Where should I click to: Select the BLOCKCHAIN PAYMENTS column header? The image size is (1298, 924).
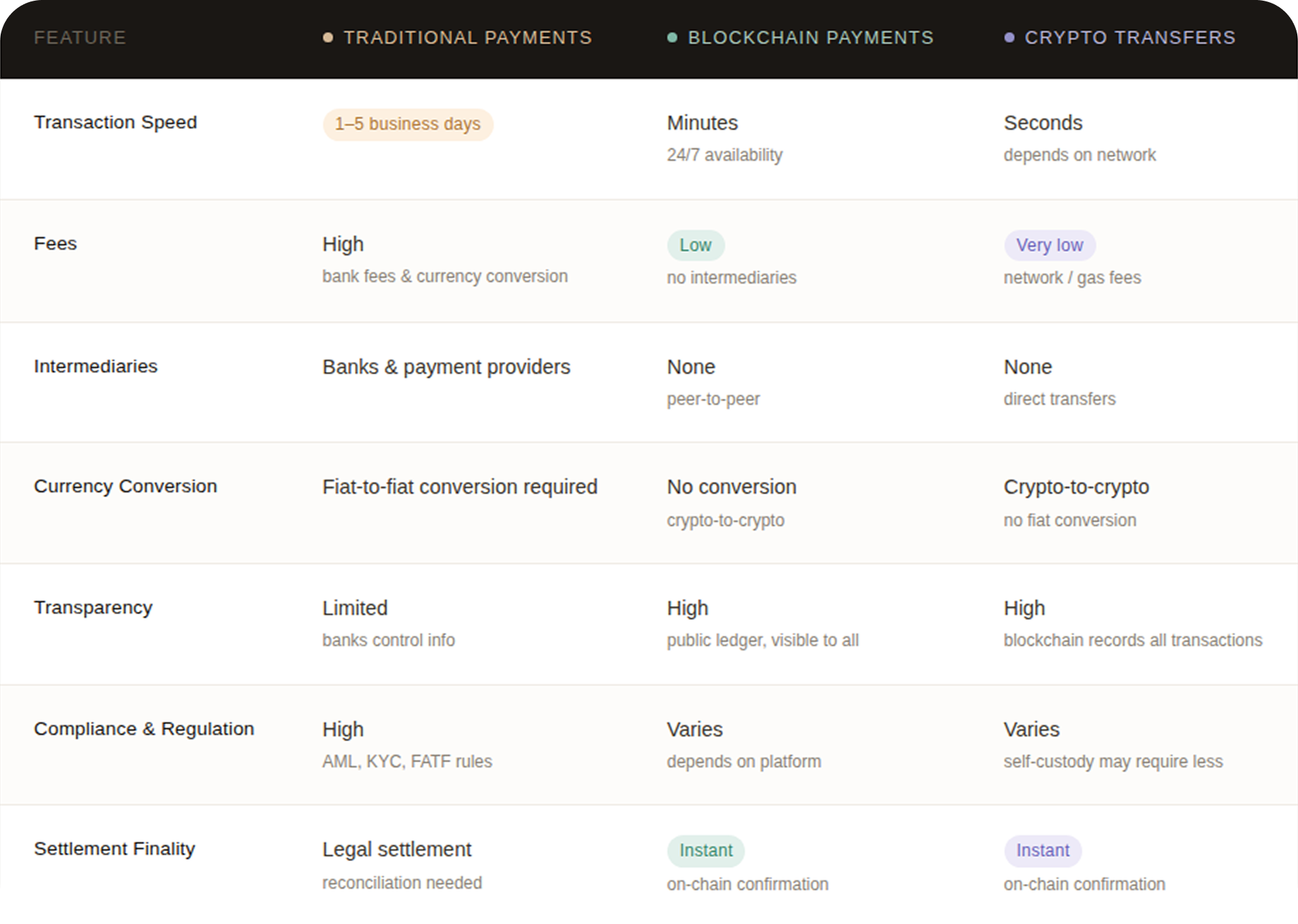[x=811, y=37]
